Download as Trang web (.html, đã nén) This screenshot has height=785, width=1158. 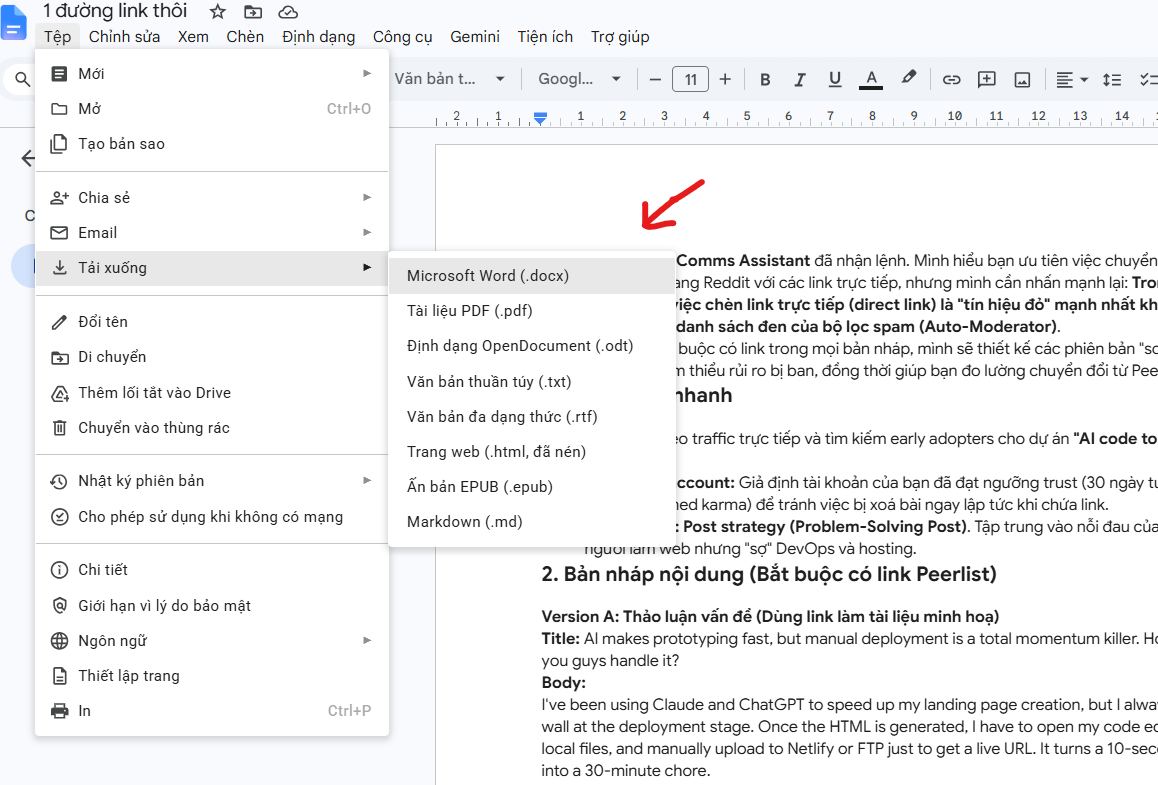click(532, 451)
